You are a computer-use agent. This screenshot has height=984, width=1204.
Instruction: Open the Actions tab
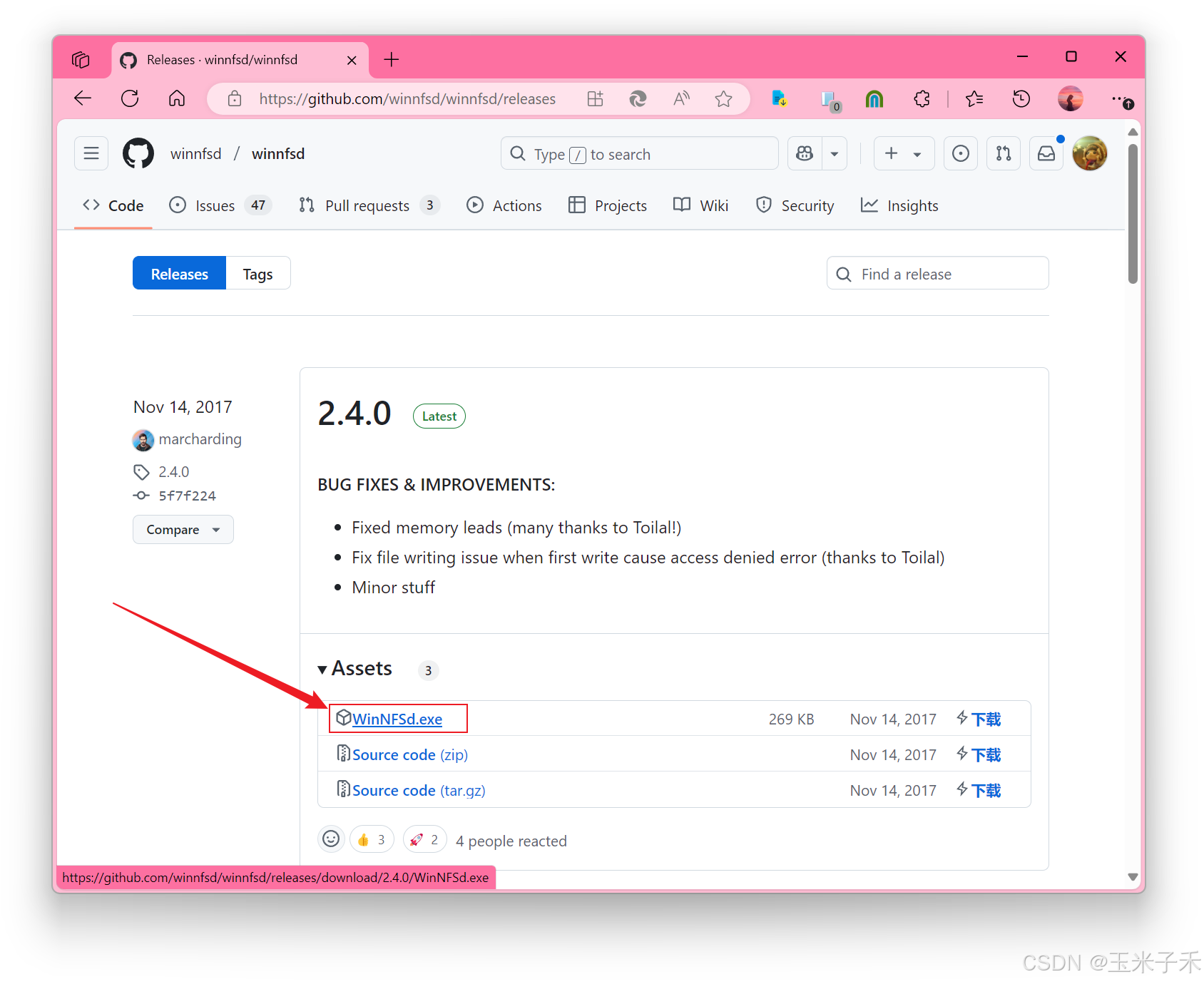pos(504,206)
